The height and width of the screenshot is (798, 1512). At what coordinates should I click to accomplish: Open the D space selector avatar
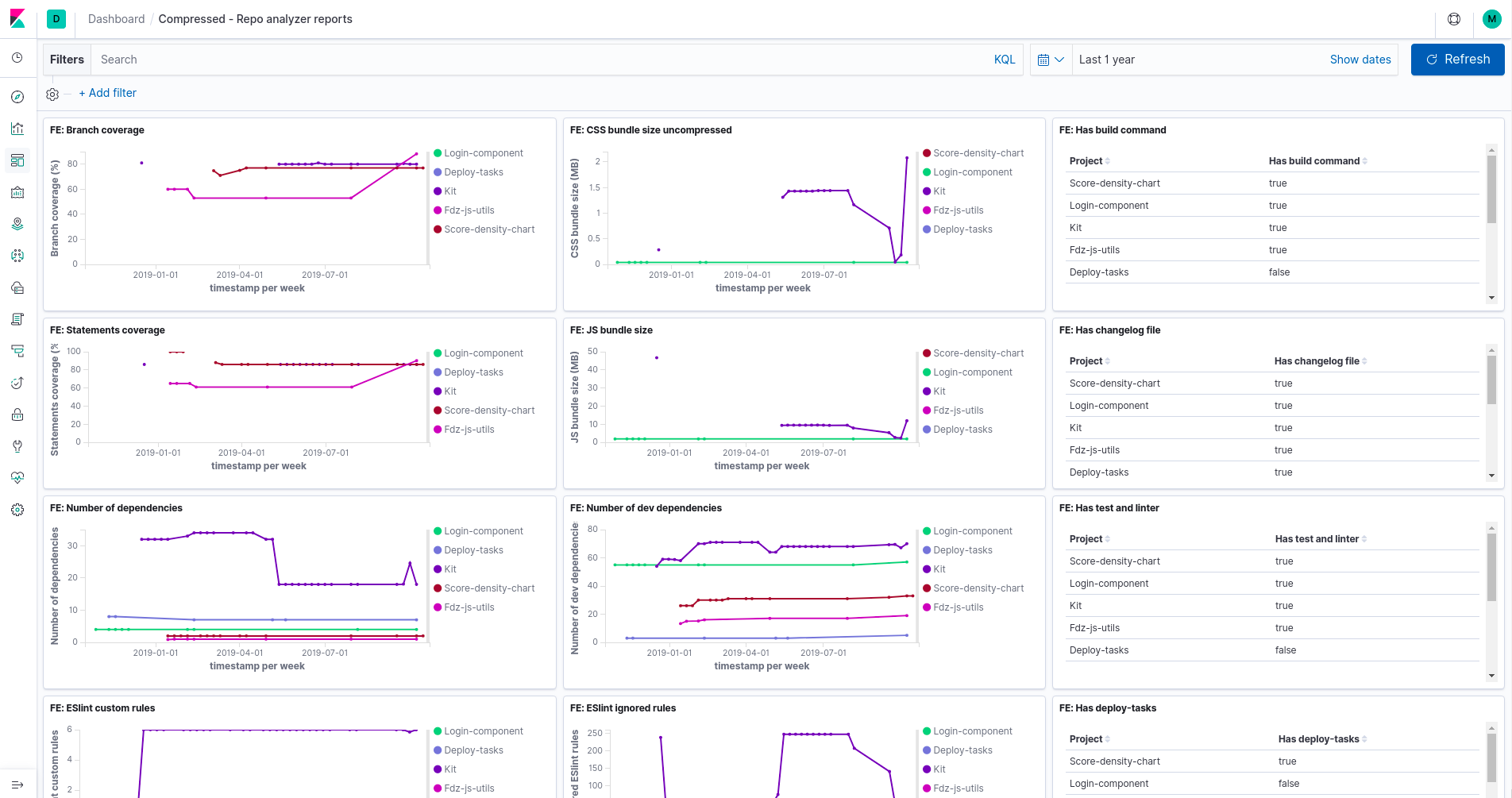point(56,19)
